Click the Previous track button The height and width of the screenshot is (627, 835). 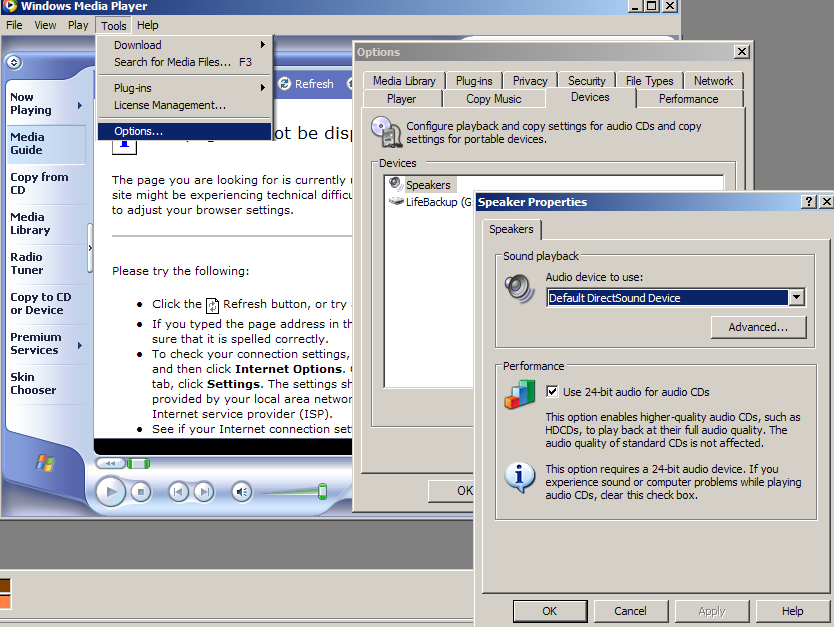(x=178, y=492)
